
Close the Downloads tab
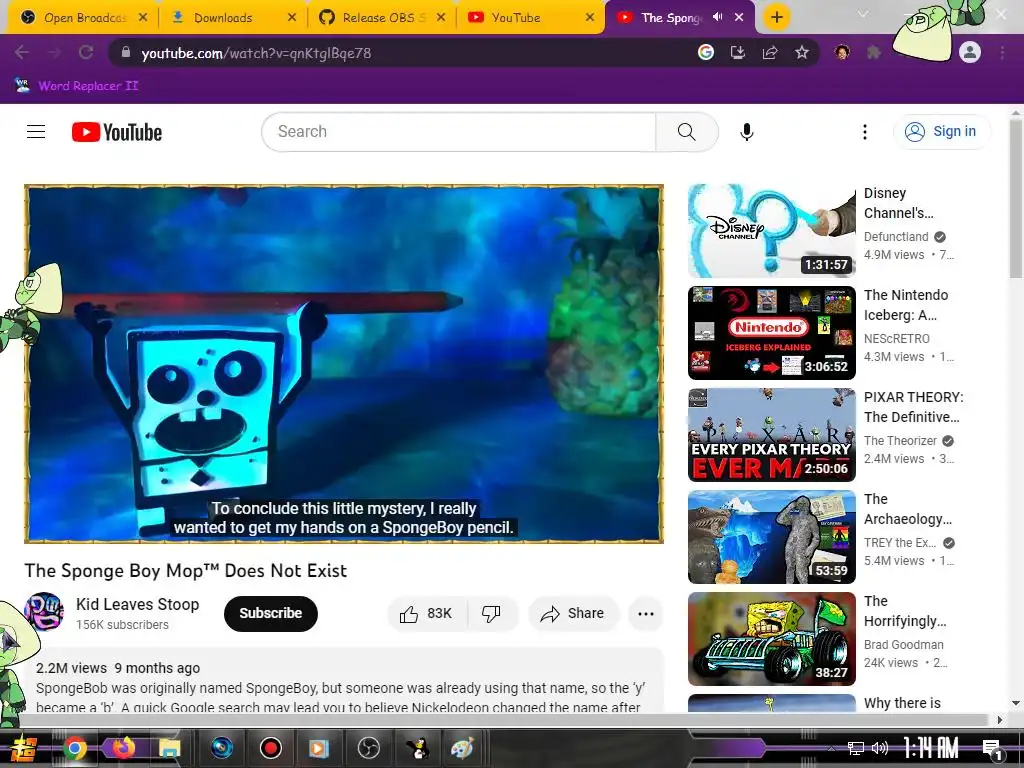(291, 17)
